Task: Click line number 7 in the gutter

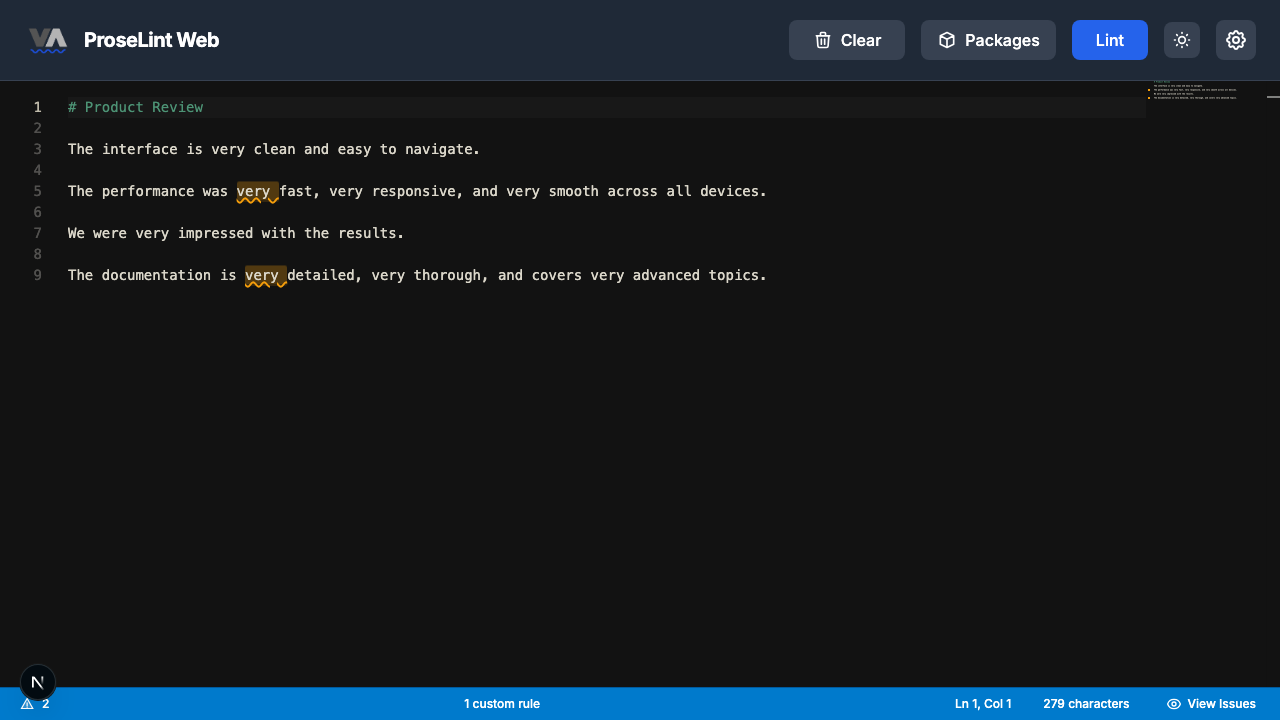Action: coord(38,233)
